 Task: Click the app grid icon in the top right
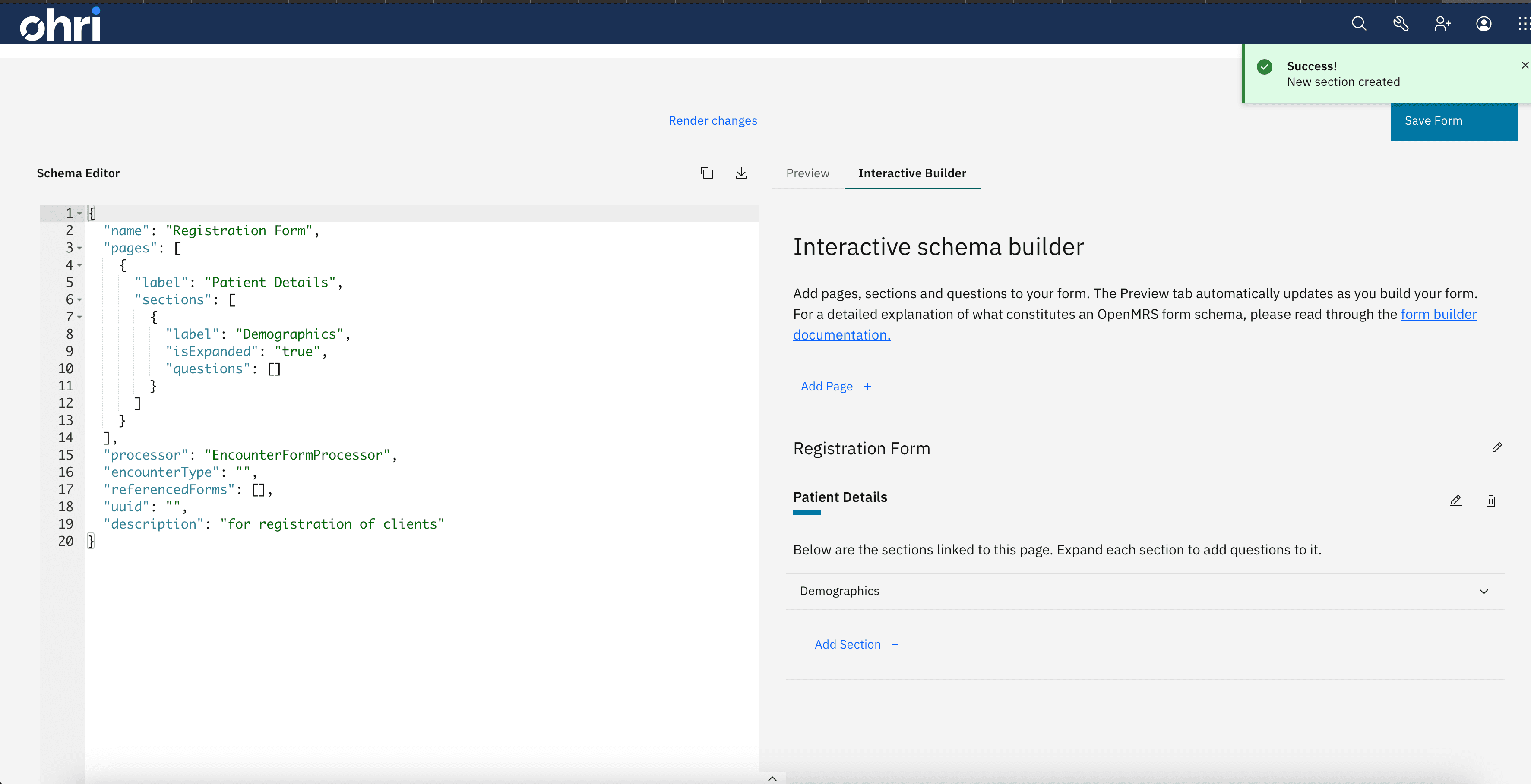[1519, 24]
